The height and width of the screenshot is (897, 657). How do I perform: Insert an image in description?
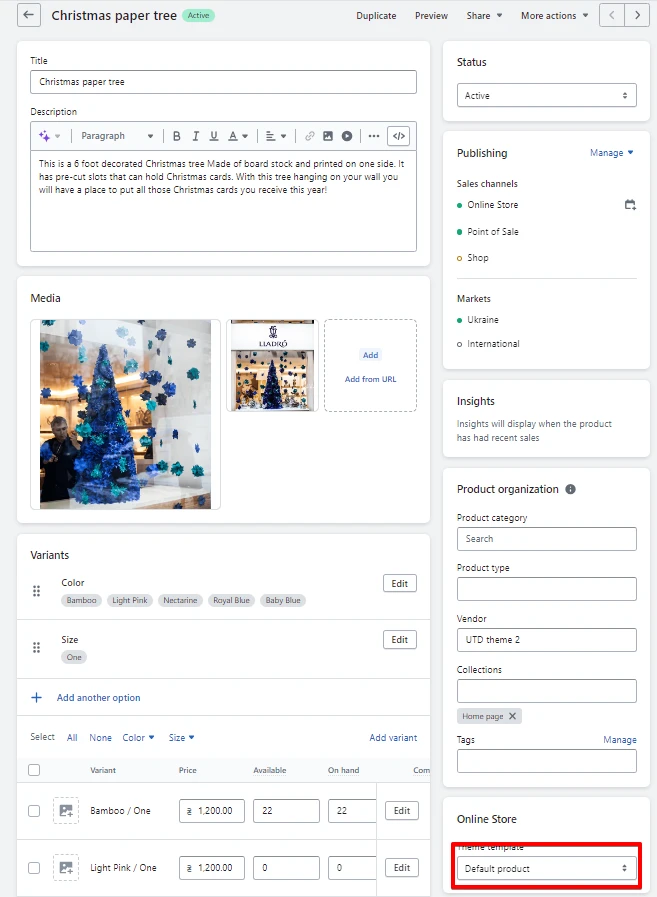(328, 136)
